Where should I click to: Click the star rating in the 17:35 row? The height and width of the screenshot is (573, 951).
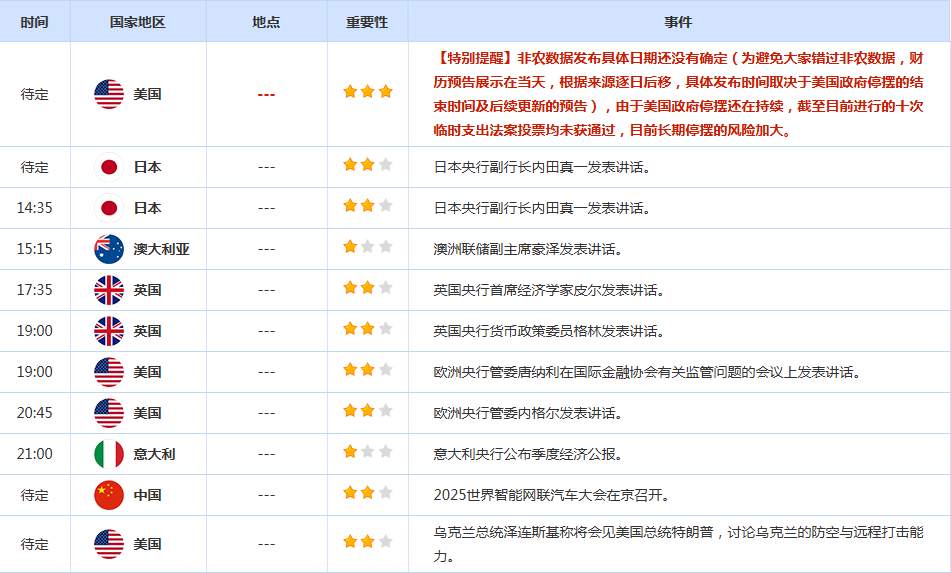[368, 287]
